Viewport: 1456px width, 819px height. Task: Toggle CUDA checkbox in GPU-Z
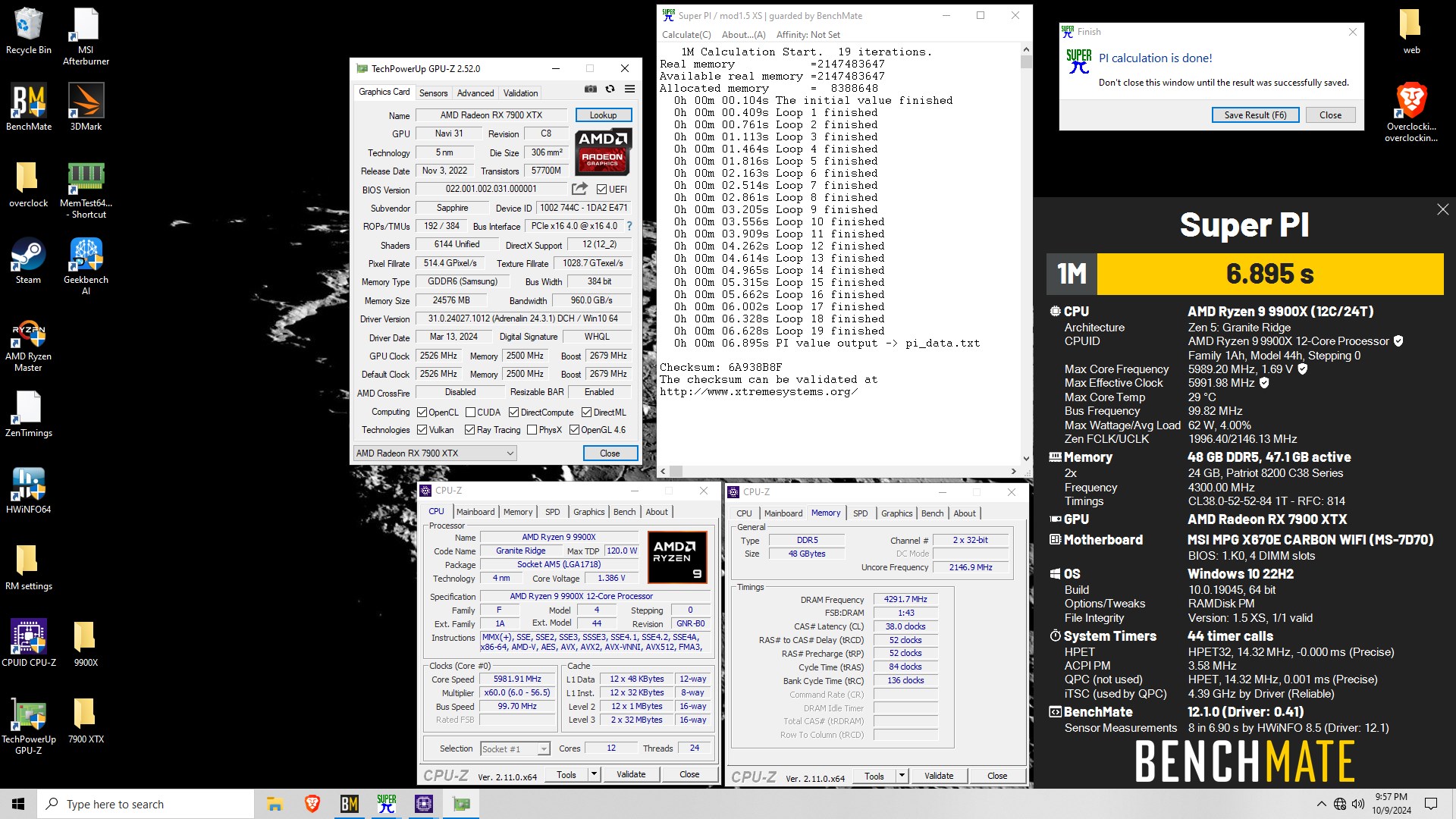click(x=470, y=413)
